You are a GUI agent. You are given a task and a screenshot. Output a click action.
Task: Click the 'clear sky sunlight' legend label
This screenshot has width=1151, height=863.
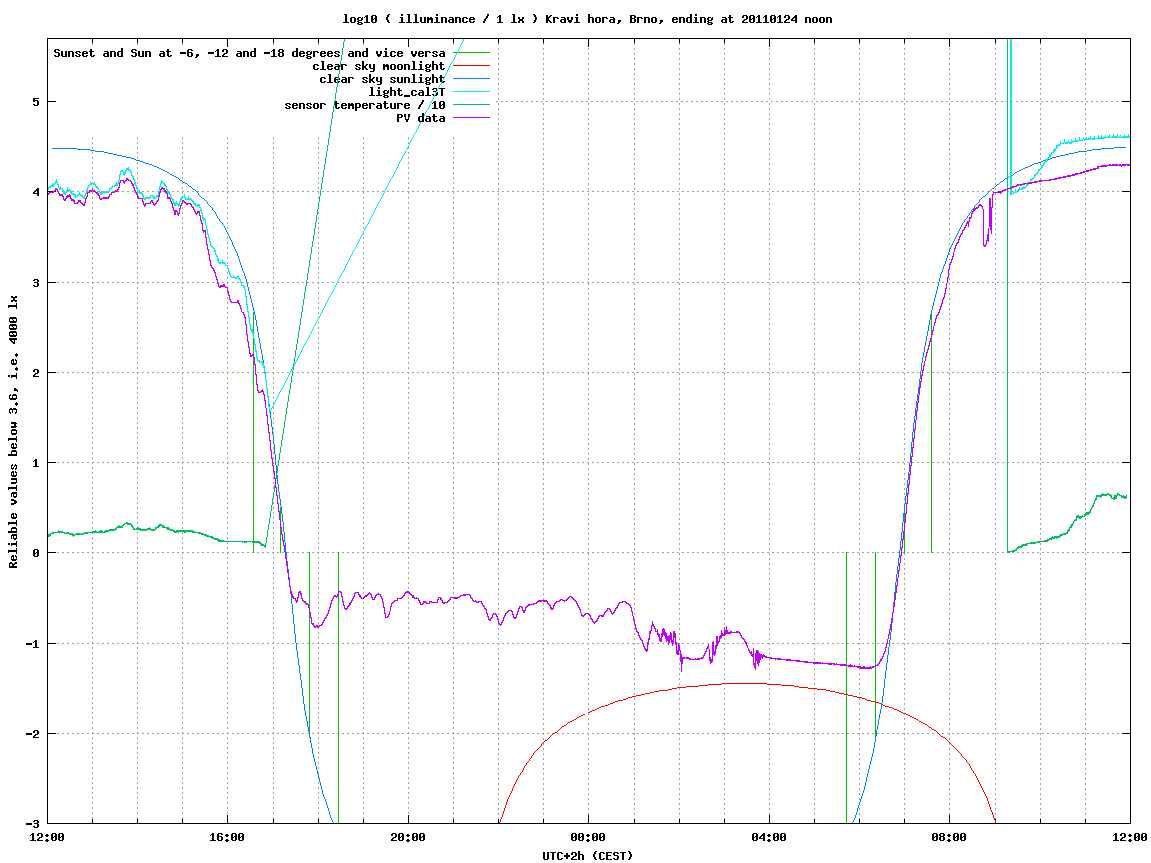pos(382,79)
